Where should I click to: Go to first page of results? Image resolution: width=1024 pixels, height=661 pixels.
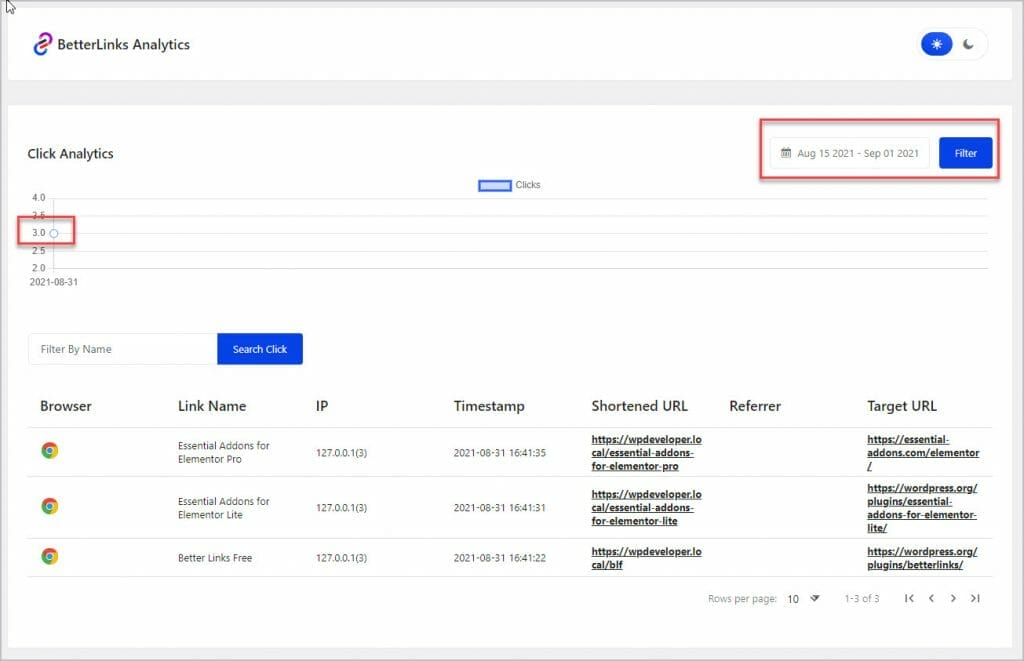pyautogui.click(x=909, y=598)
